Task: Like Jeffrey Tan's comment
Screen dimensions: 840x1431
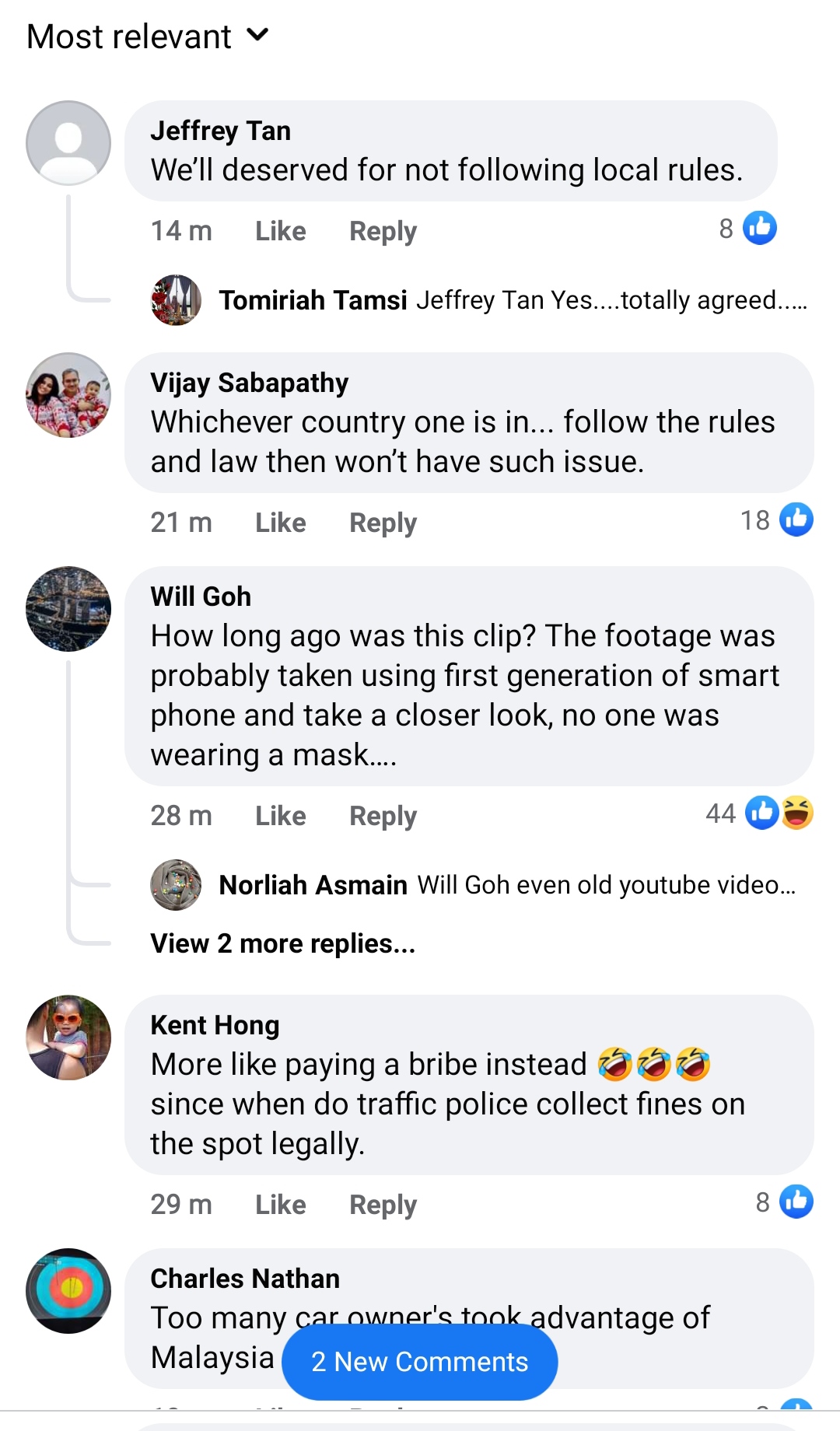Action: (x=280, y=231)
